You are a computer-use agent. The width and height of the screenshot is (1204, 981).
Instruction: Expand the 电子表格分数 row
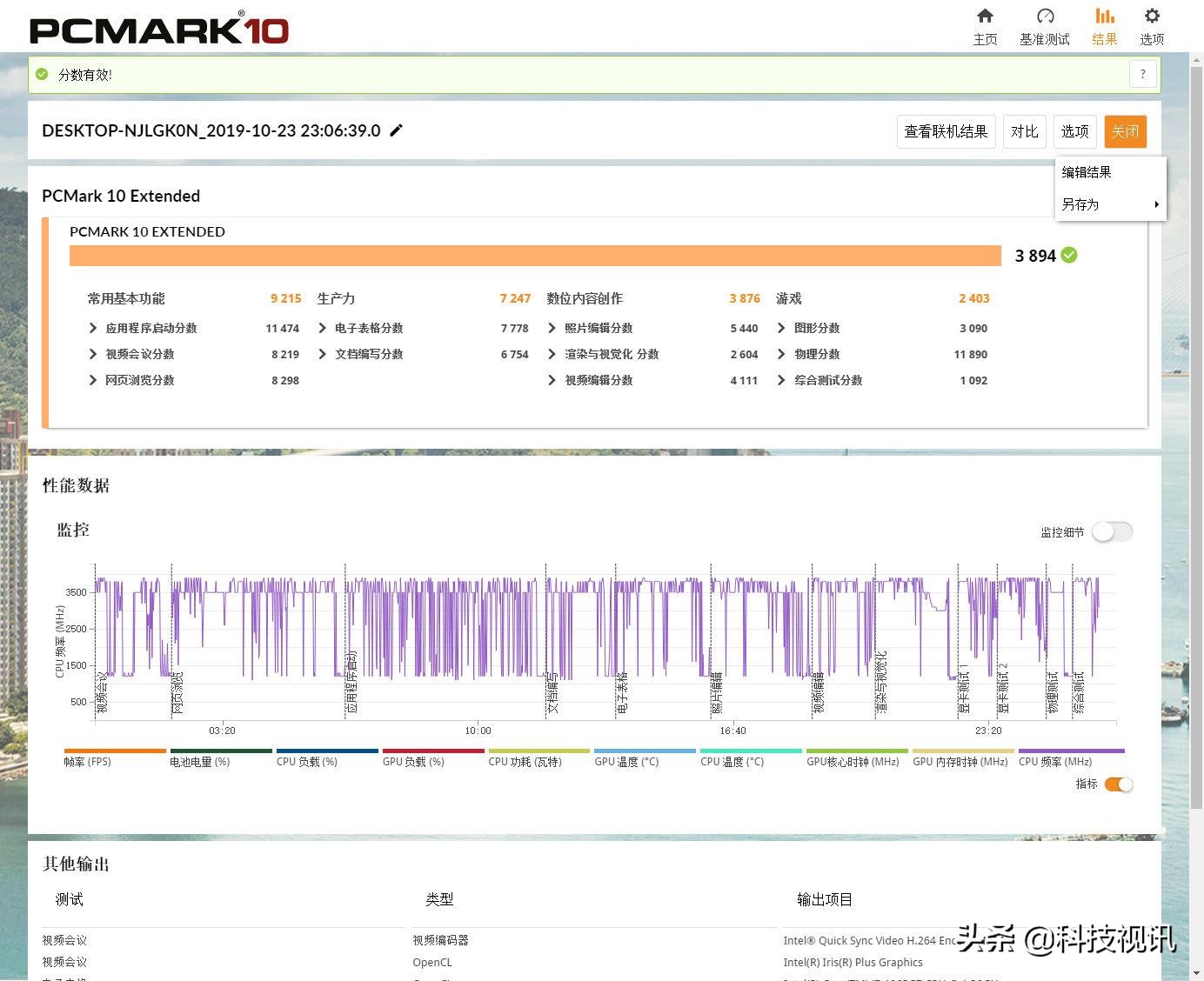(x=323, y=328)
